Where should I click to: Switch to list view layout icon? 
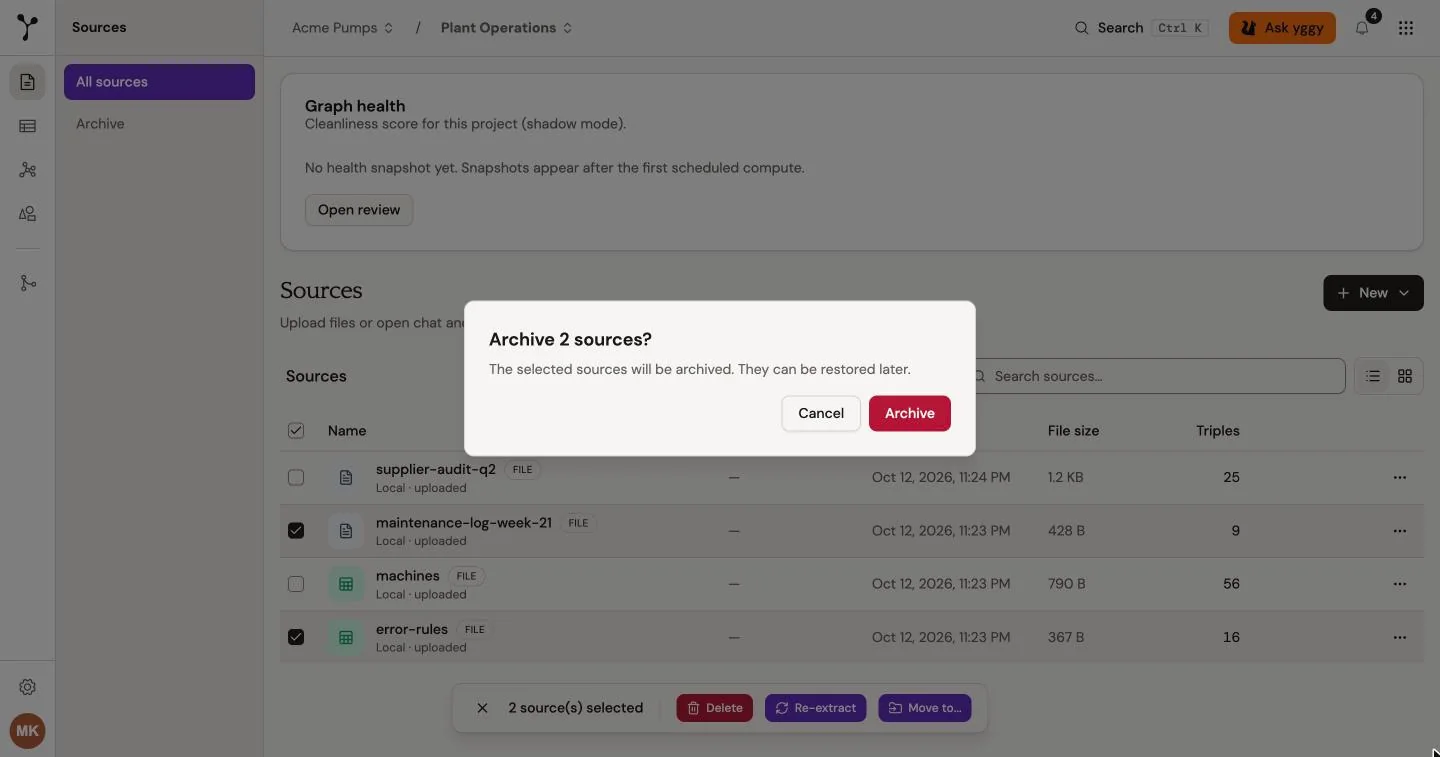(1373, 376)
